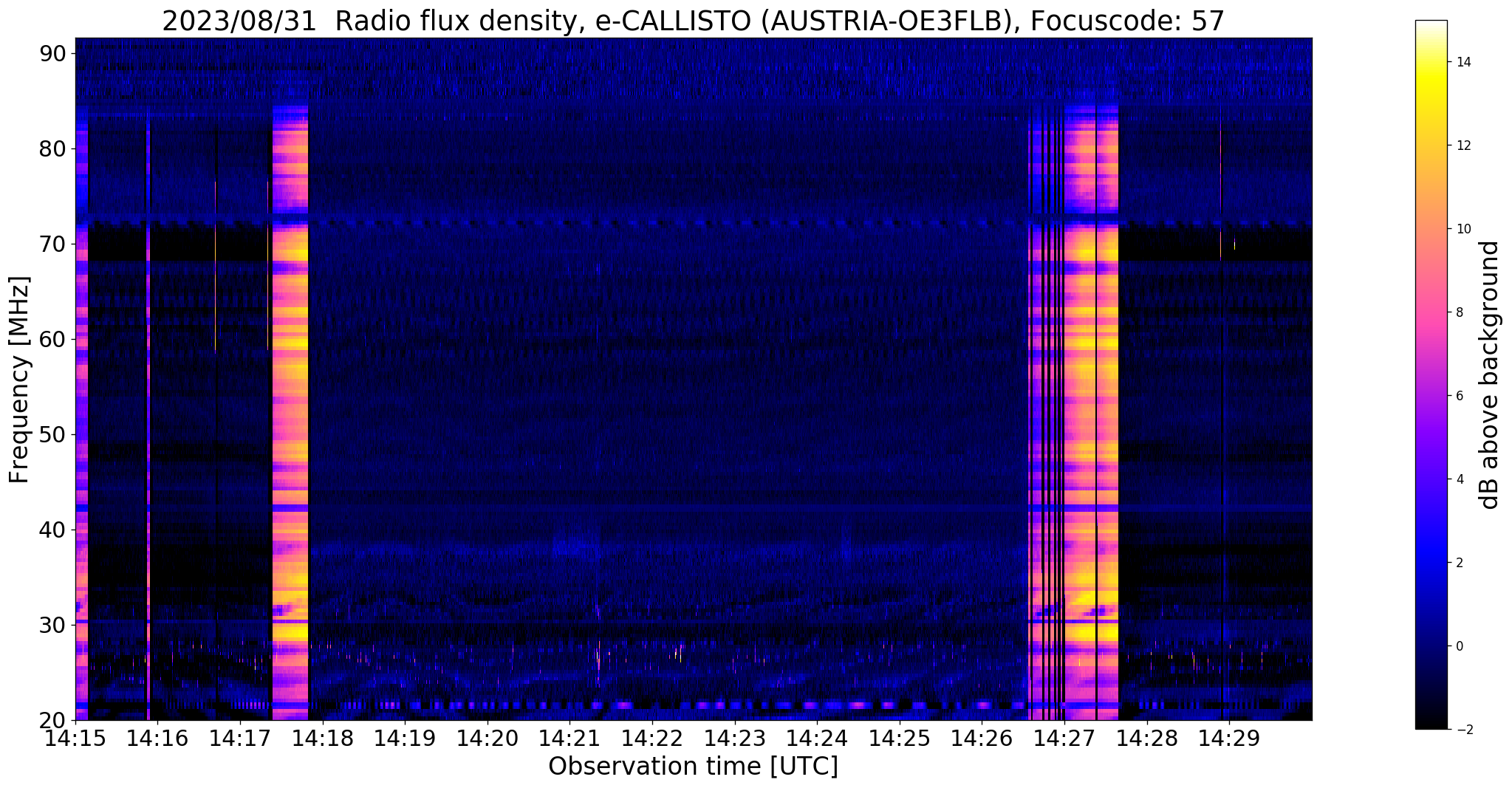Click the 40 MHz frequency tick label
This screenshot has width=1512, height=788.
(x=52, y=530)
